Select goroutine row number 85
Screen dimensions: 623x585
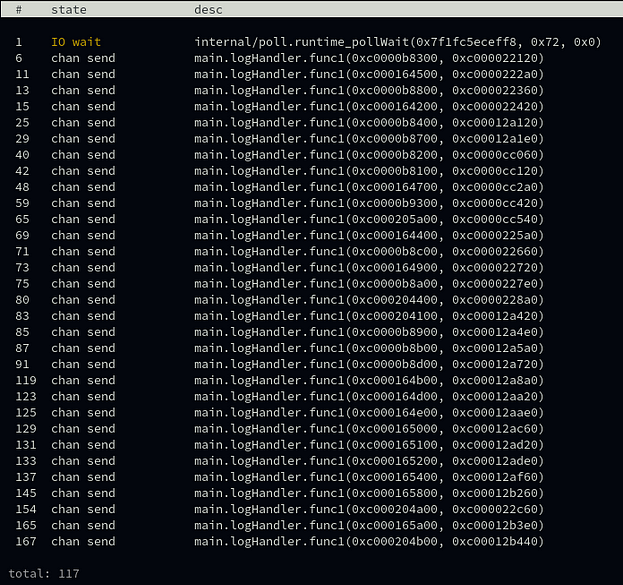pyautogui.click(x=312, y=332)
